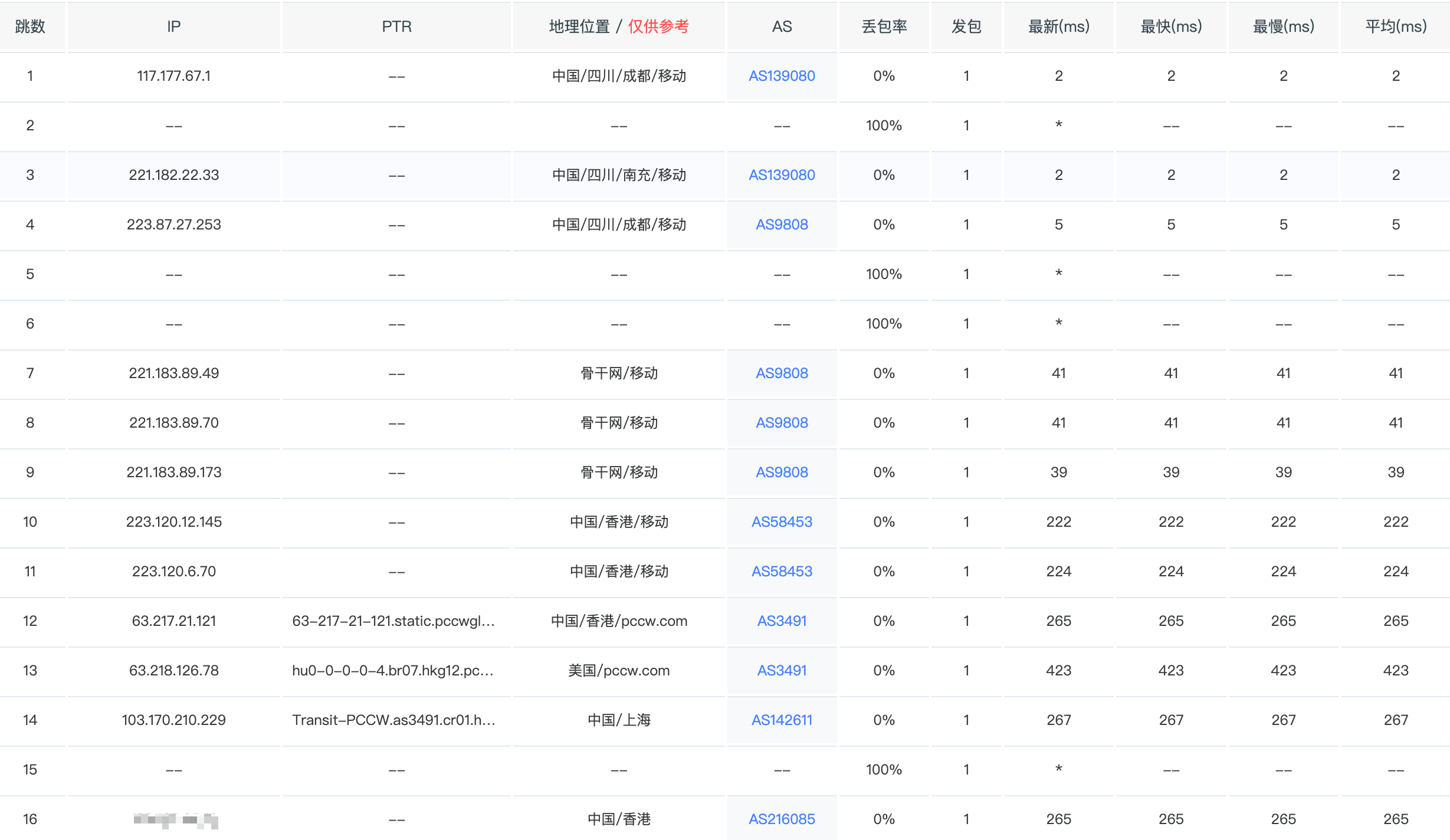Click the 跳数 column header
1450x840 pixels.
coord(30,27)
